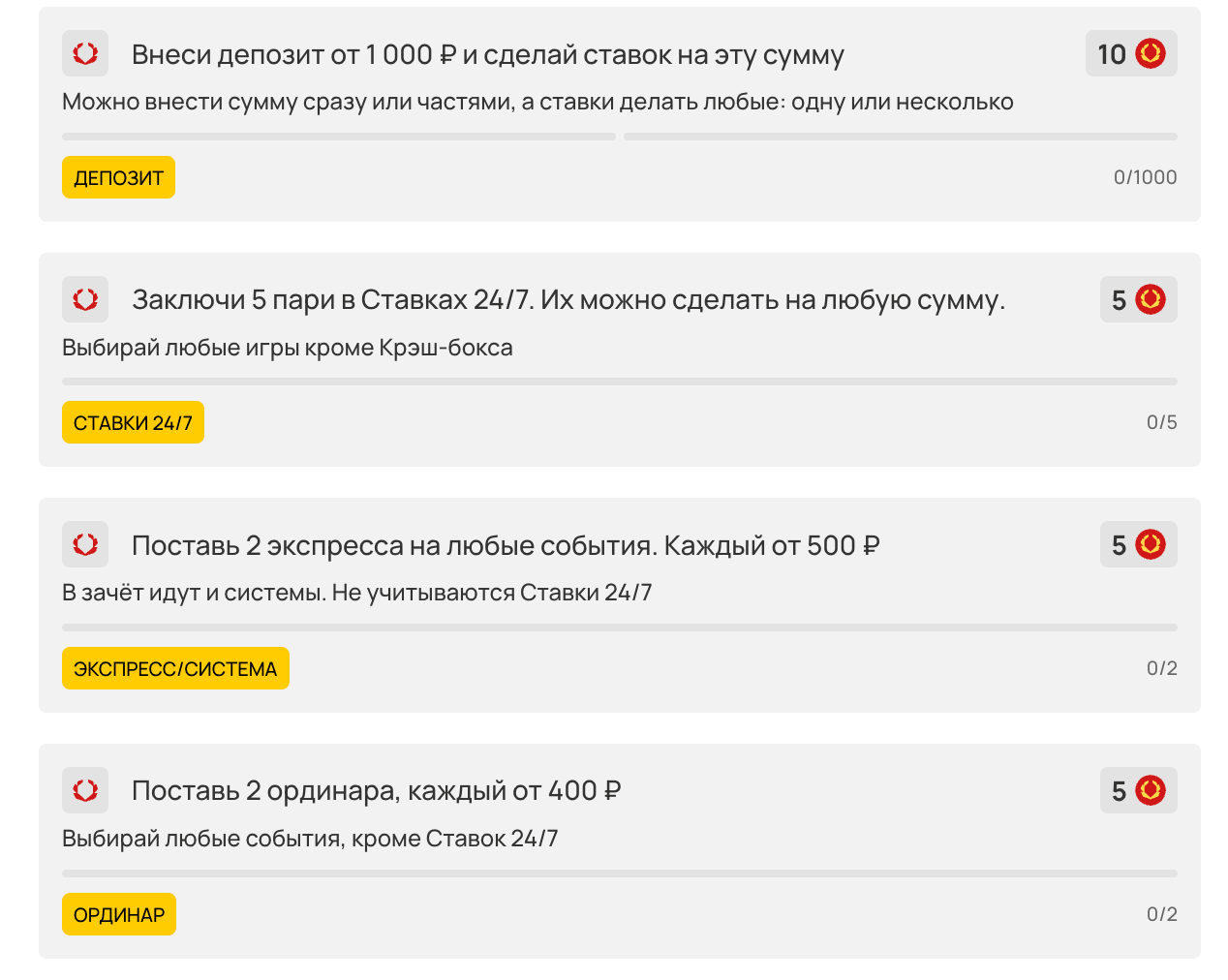
Task: Click the progress bar of the 5 пари task
Action: pos(620,382)
